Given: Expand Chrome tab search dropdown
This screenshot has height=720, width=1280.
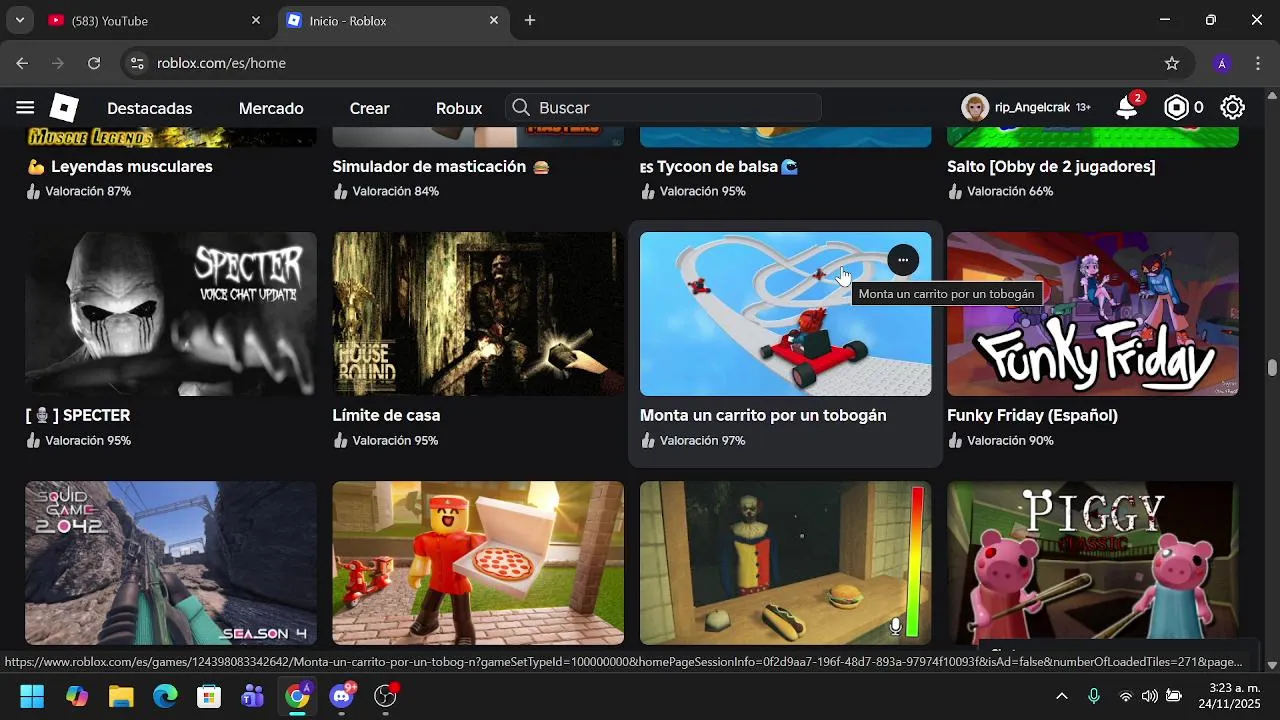Looking at the screenshot, I should pyautogui.click(x=19, y=20).
